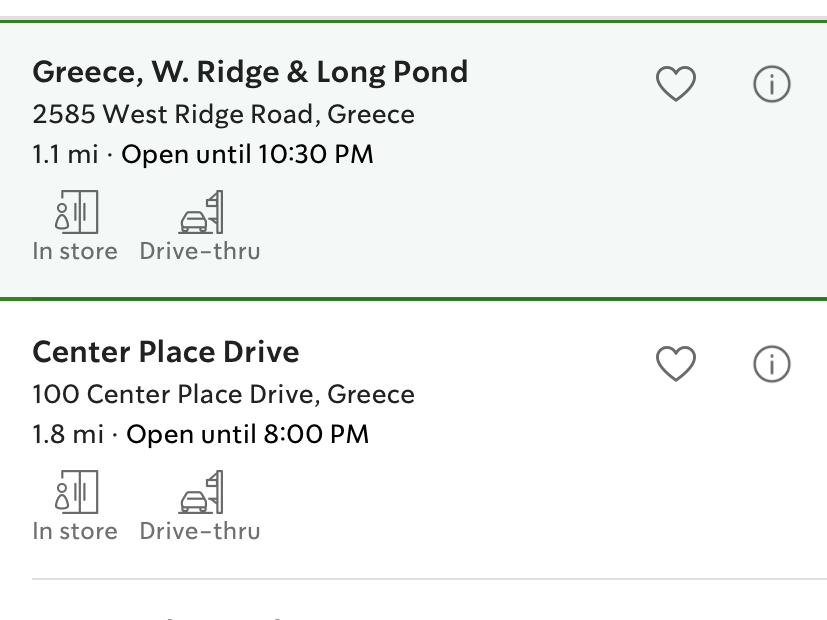Click the address 2585 West Ridge Road
This screenshot has height=620, width=827.
(224, 114)
